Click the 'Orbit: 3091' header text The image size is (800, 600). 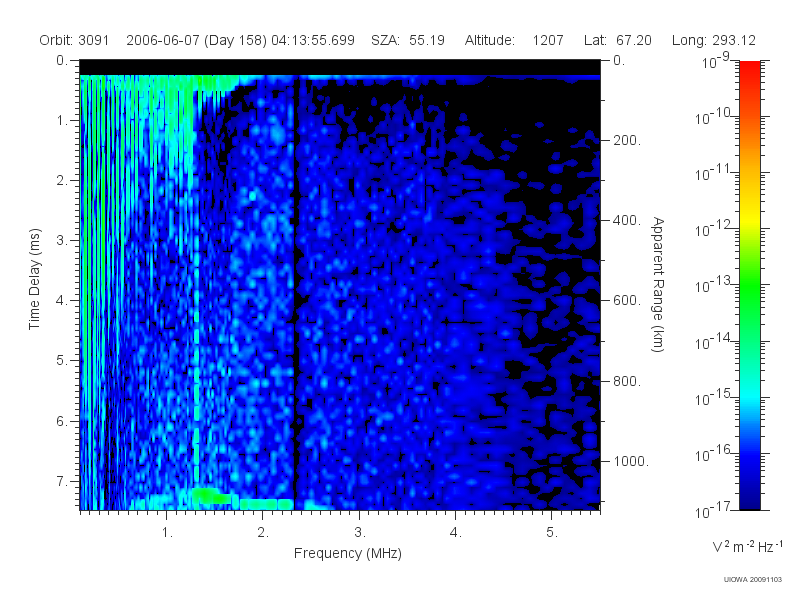pos(74,40)
